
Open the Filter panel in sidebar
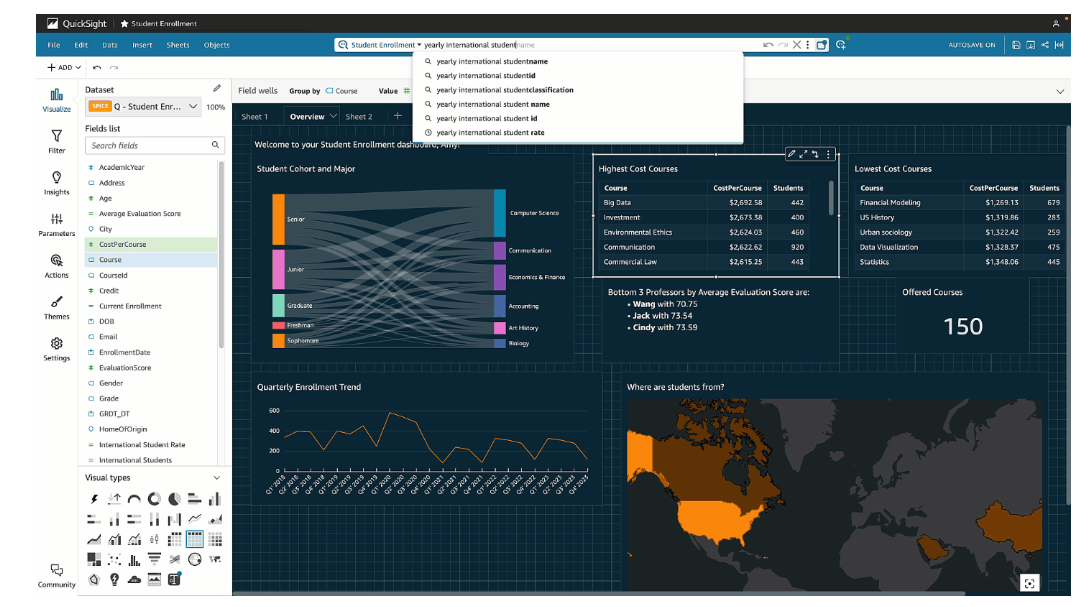[56, 141]
